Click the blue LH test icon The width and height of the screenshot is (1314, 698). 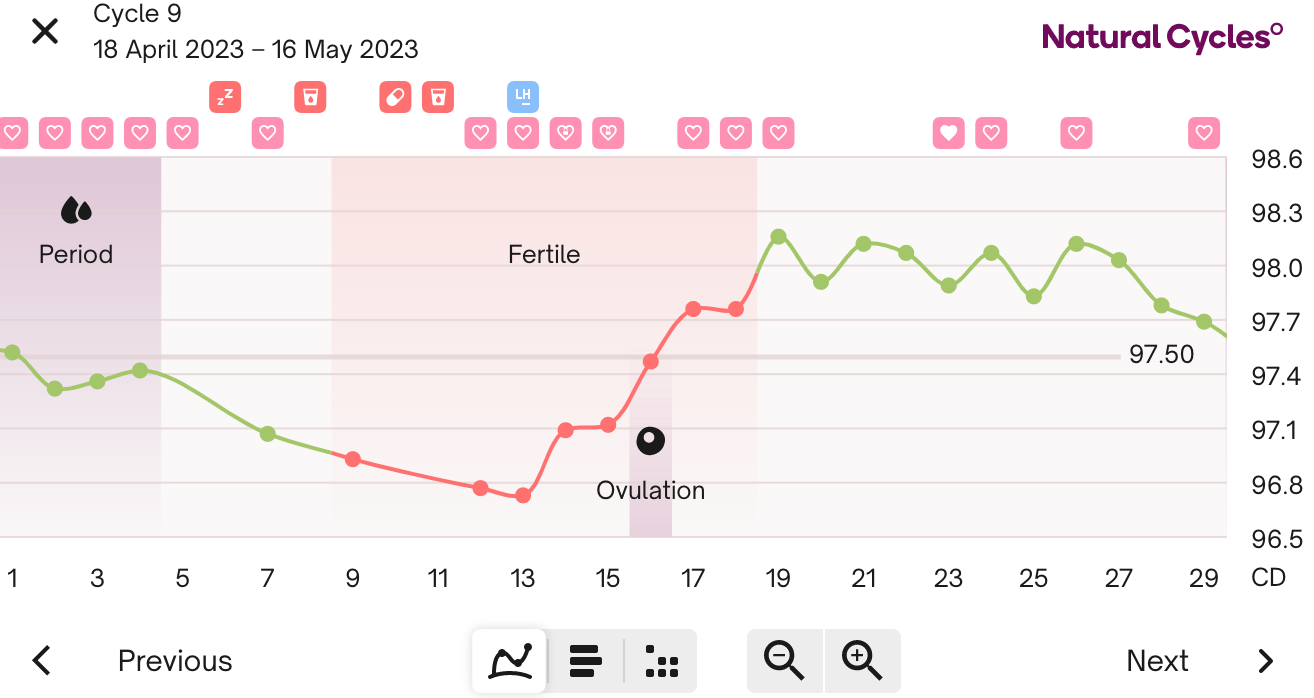pyautogui.click(x=523, y=97)
